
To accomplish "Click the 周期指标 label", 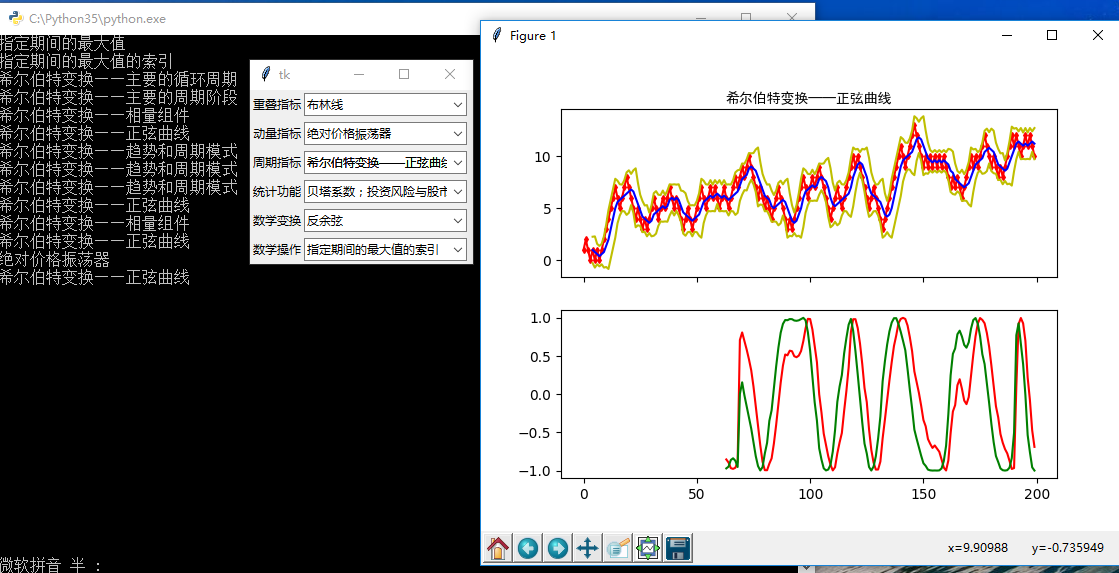I will [x=277, y=162].
